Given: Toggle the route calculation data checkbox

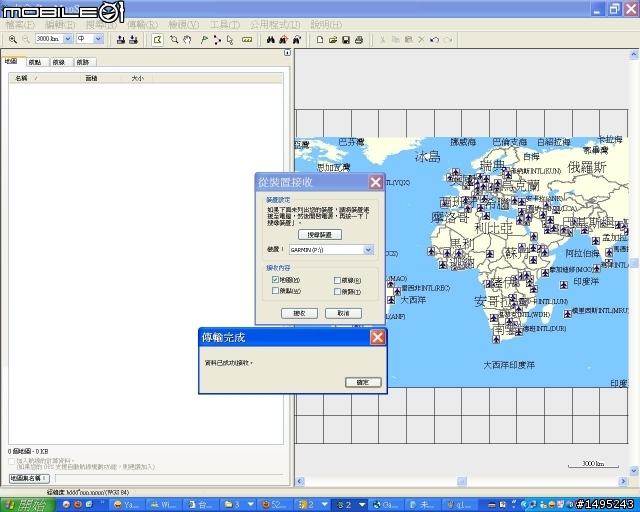Looking at the screenshot, I should click(x=11, y=461).
